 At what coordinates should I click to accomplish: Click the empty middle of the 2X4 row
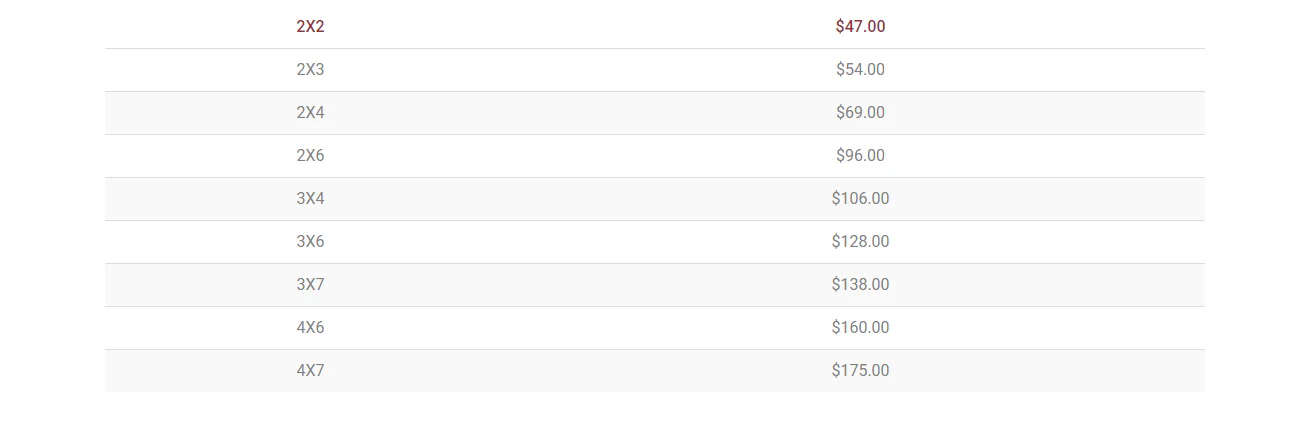coord(585,113)
